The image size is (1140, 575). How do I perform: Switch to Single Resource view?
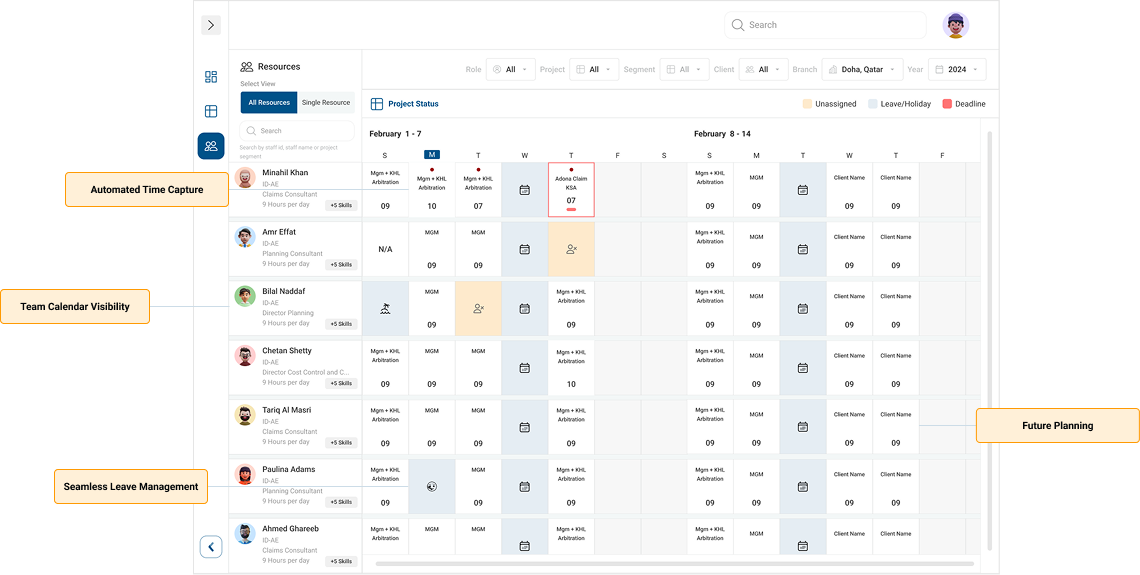coord(326,102)
